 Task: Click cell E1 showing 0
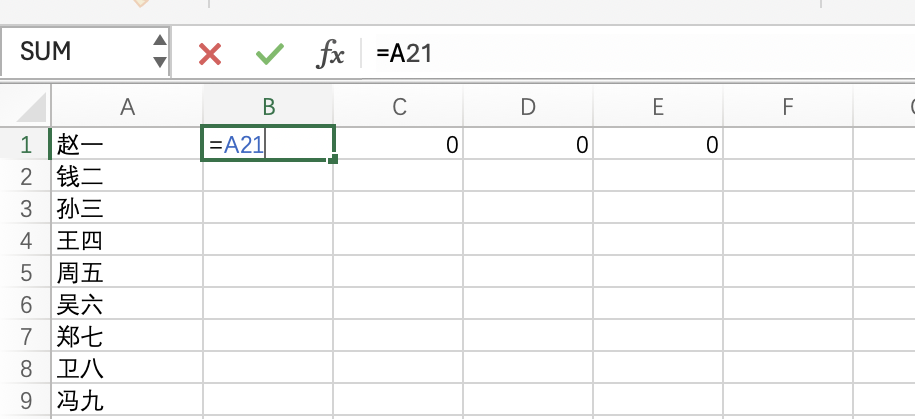(658, 145)
